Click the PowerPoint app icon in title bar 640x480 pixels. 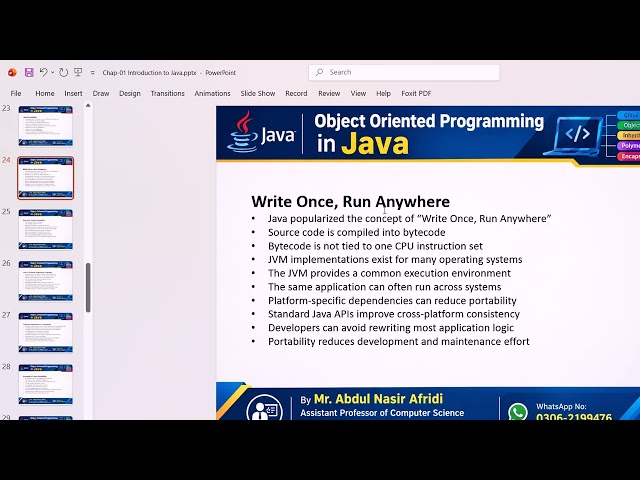(x=12, y=73)
